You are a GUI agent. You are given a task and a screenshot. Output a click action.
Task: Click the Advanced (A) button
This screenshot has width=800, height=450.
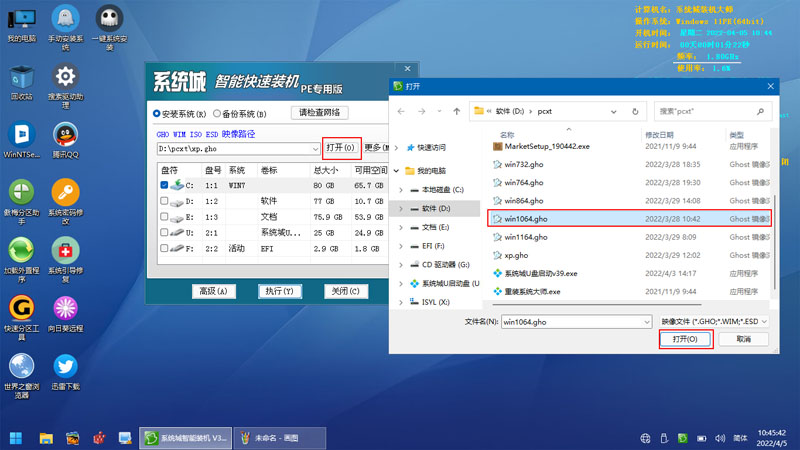(214, 291)
